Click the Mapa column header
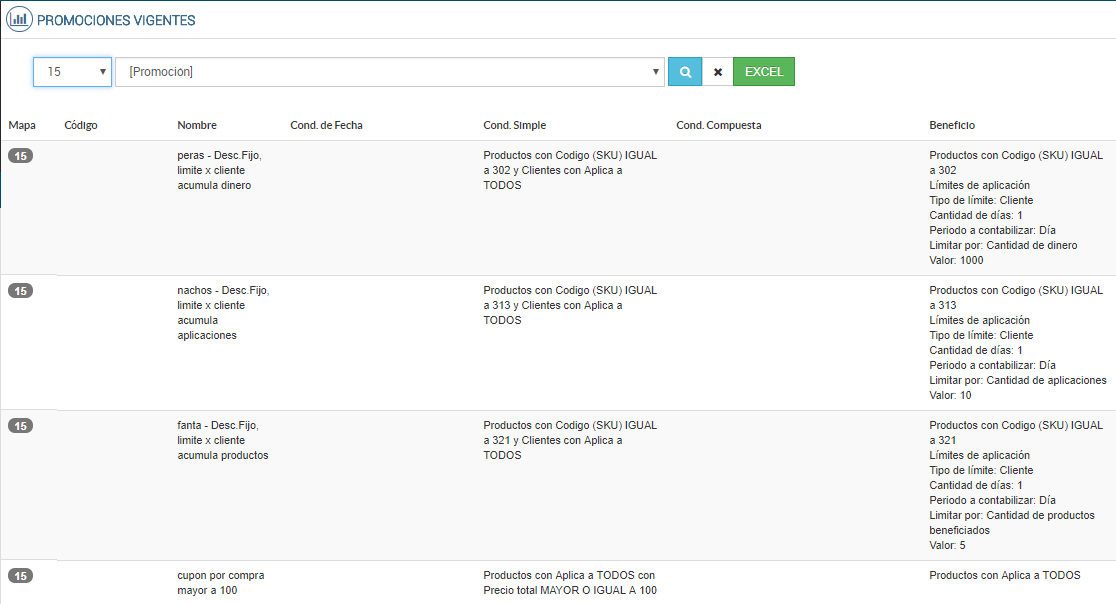Viewport: 1116px width, 604px height. pos(22,125)
